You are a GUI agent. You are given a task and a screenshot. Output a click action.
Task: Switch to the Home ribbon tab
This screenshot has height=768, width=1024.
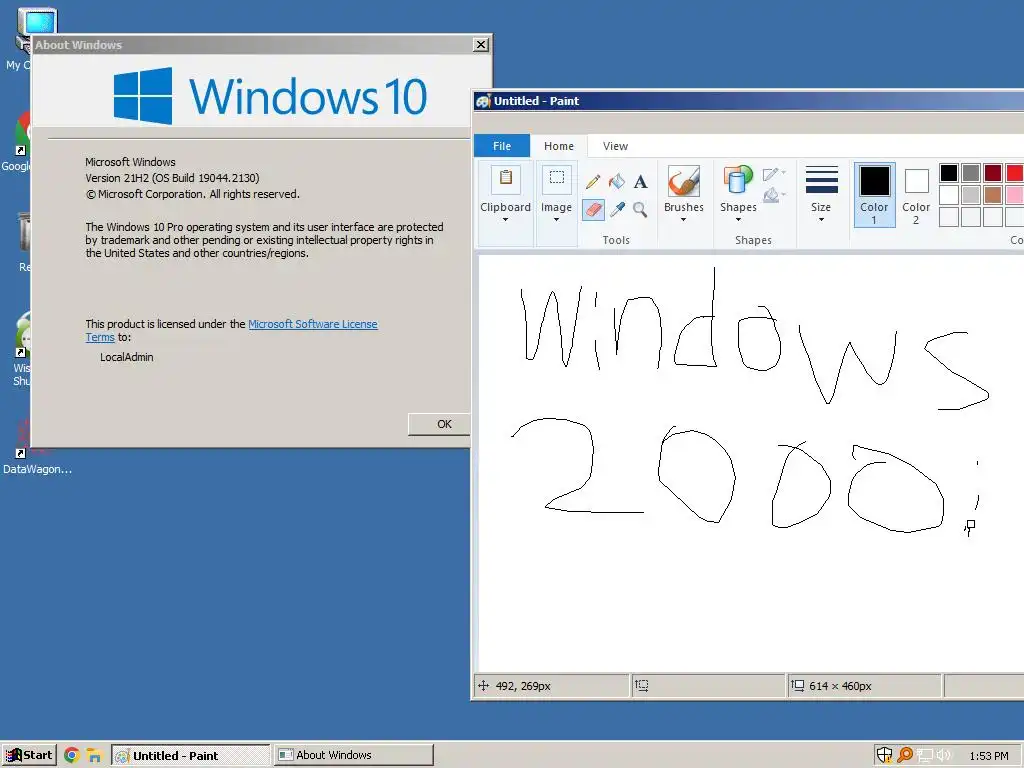(x=559, y=146)
